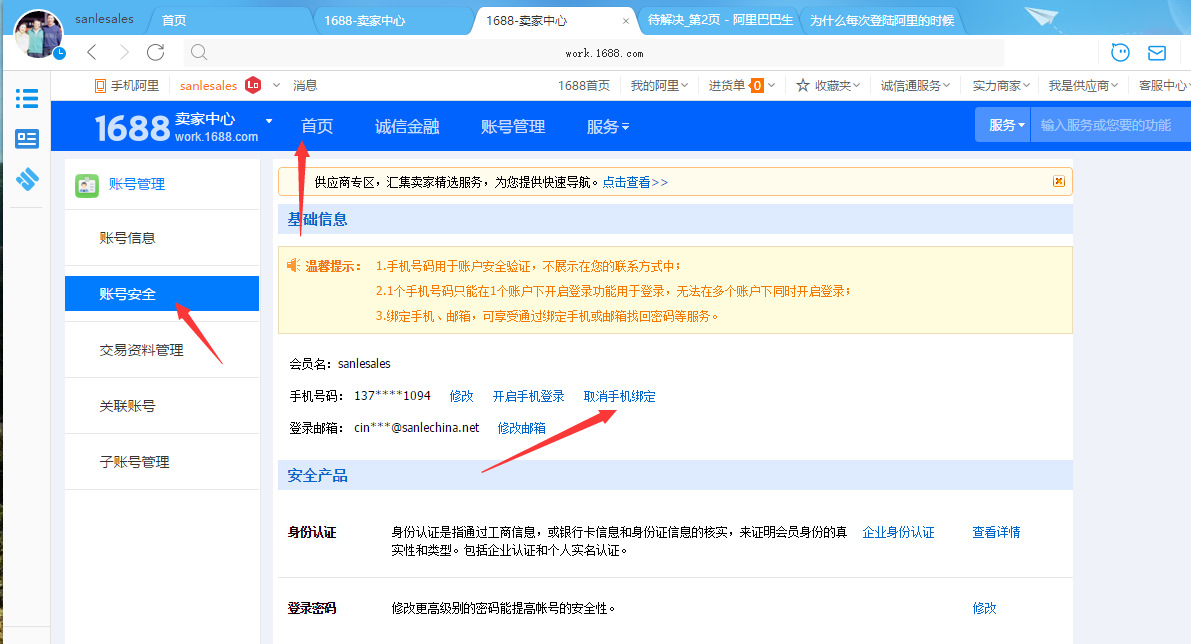Click the red Lo badge icon
The width and height of the screenshot is (1191, 644).
[253, 85]
